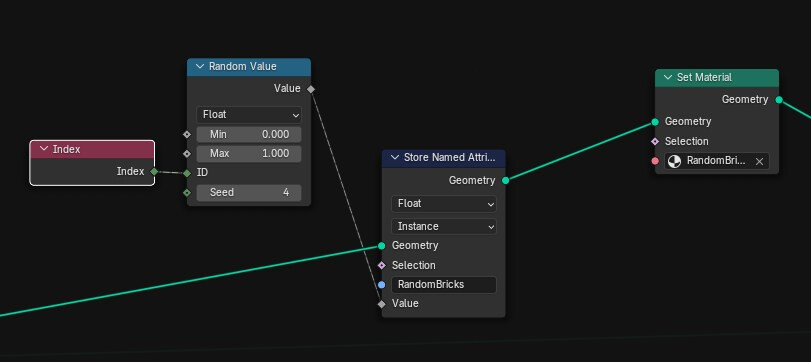This screenshot has width=811, height=362.
Task: Open the Float data type dropdown in Random Value
Action: point(249,115)
